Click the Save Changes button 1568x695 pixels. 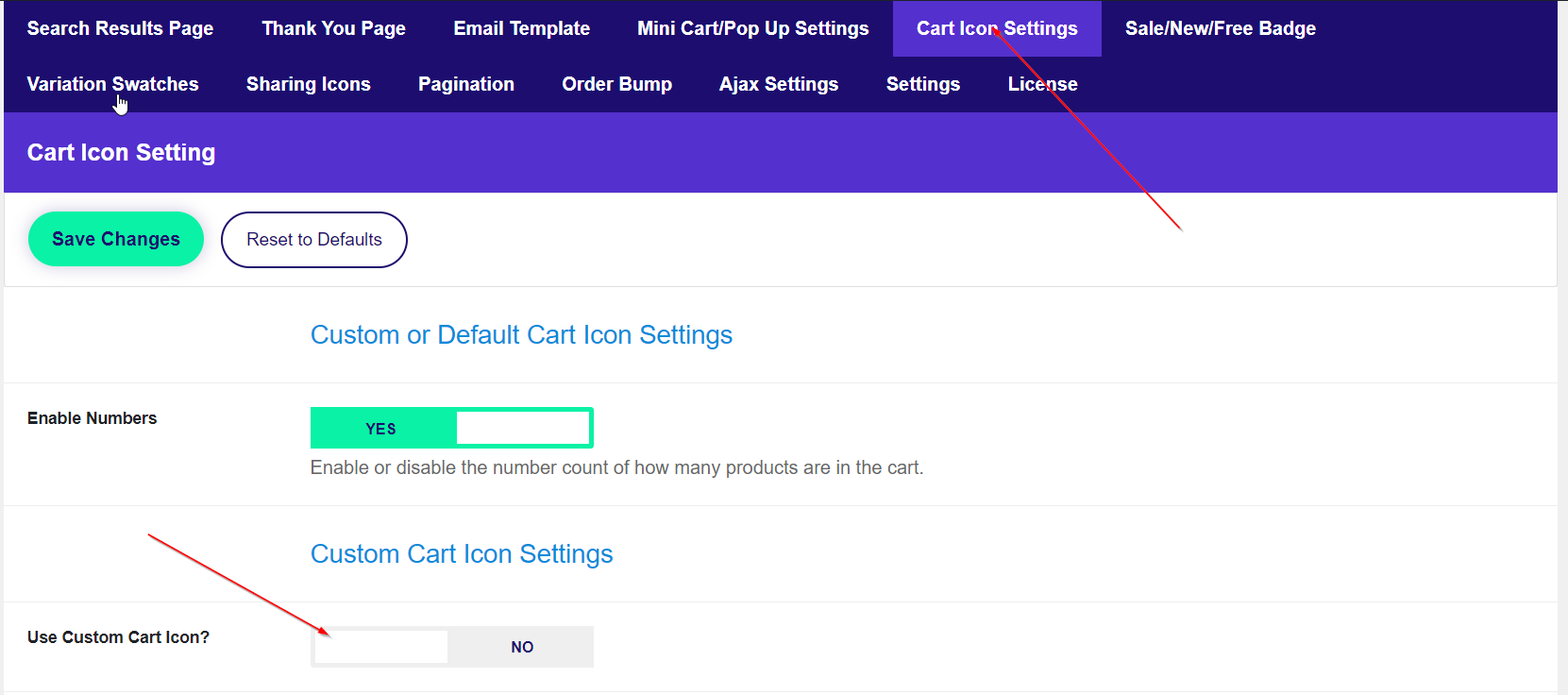click(x=115, y=239)
